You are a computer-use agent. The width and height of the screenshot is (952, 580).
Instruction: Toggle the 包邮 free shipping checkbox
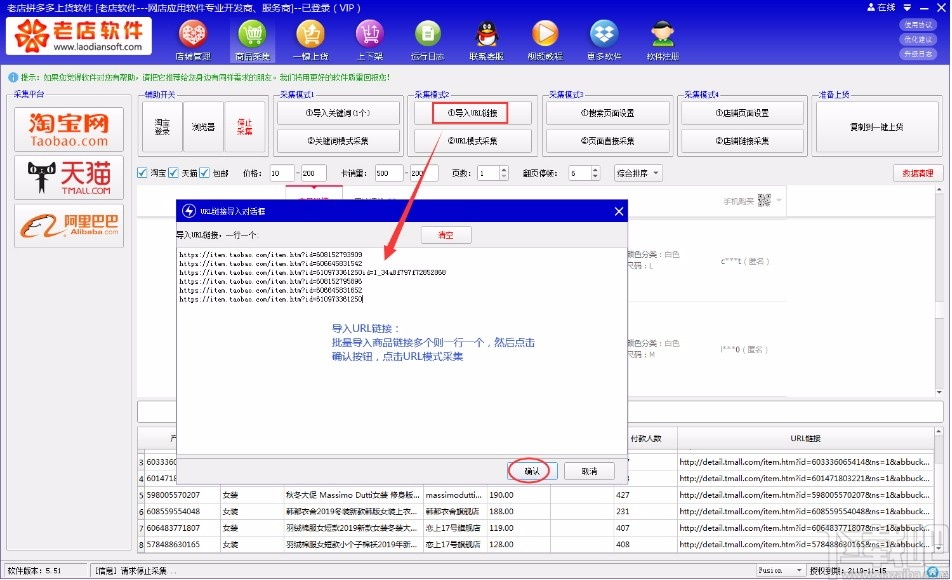(204, 173)
